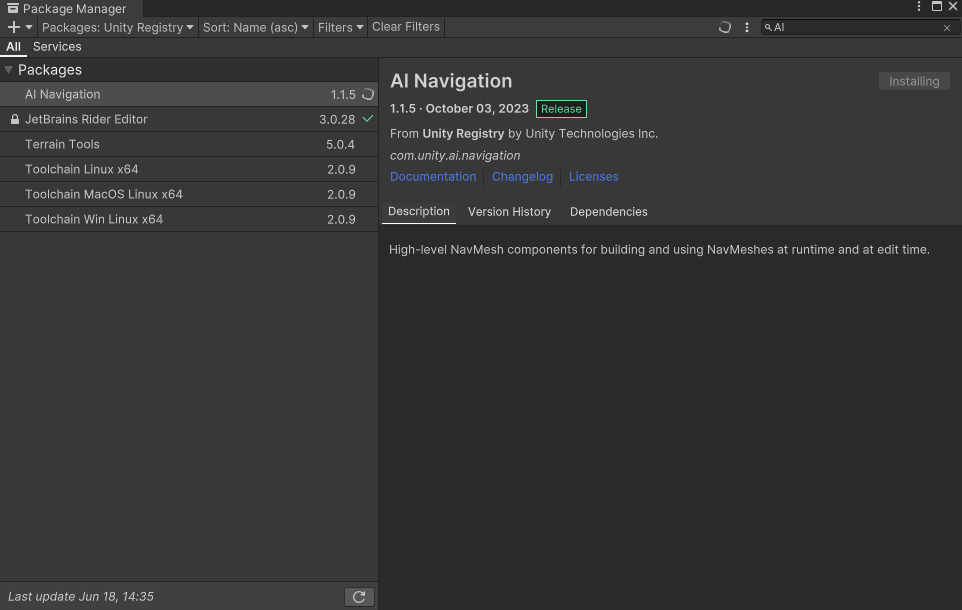The height and width of the screenshot is (610, 962).
Task: Maximize the Package Manager window
Action: point(936,7)
